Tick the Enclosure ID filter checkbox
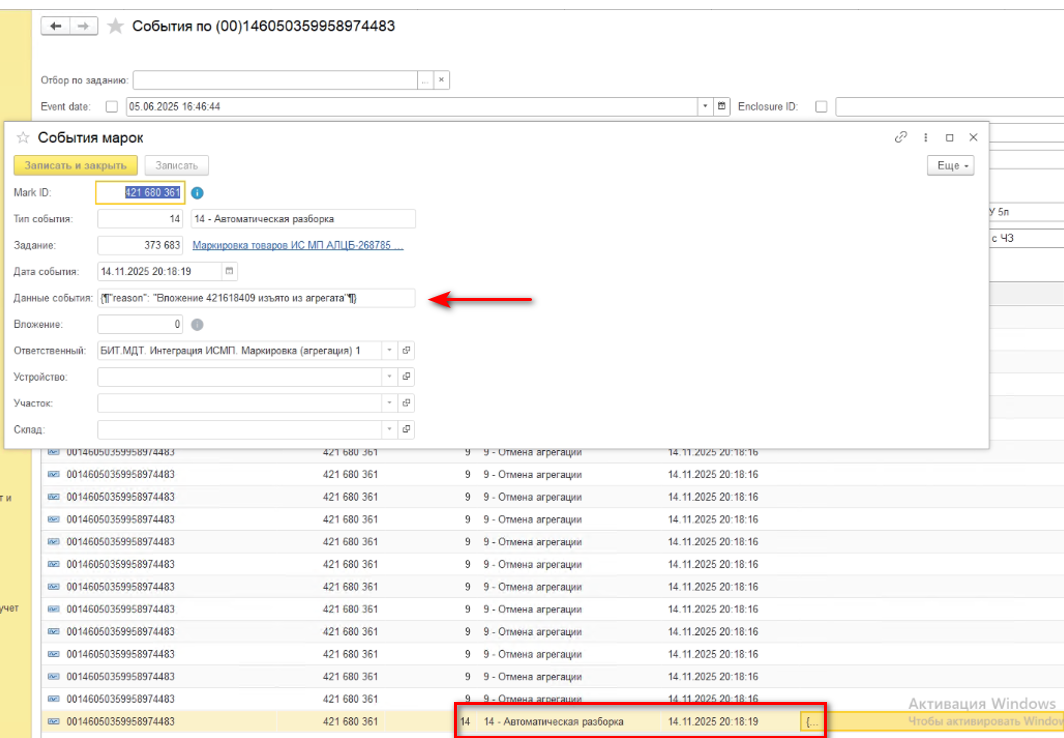This screenshot has width=1064, height=738. point(821,106)
